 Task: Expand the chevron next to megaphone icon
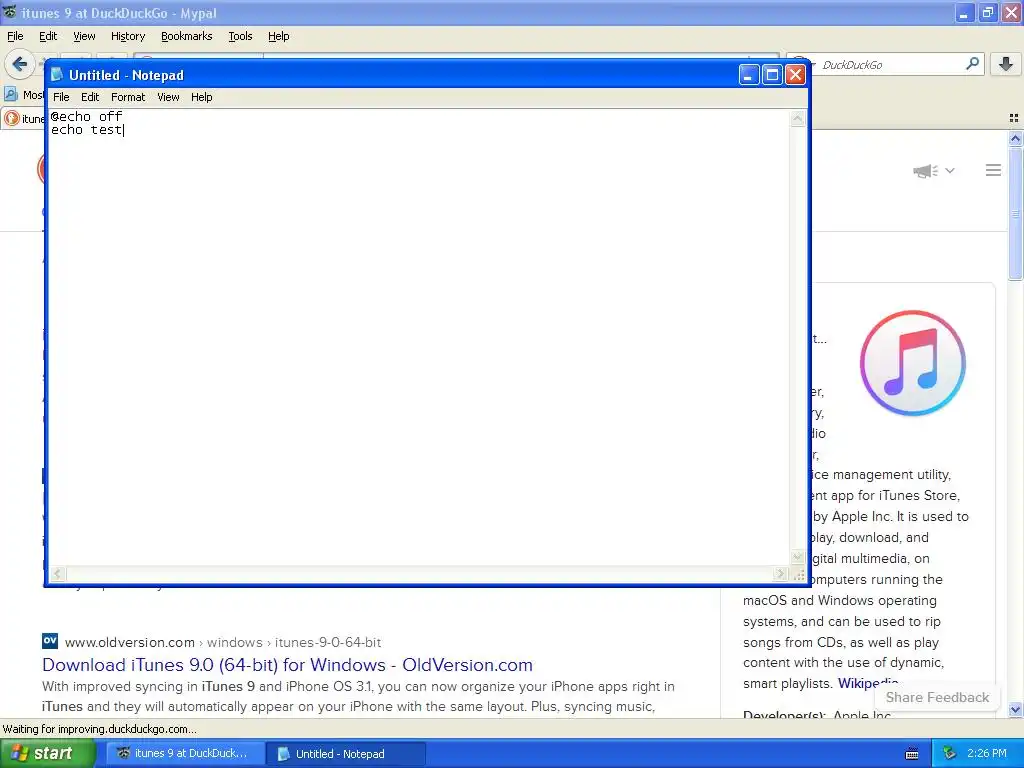coord(950,171)
